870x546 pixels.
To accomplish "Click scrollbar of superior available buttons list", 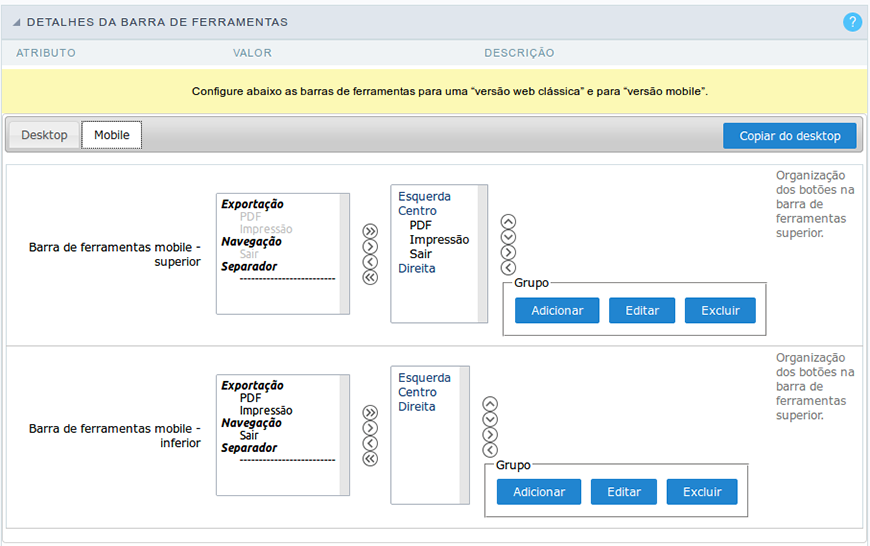I will [345, 254].
